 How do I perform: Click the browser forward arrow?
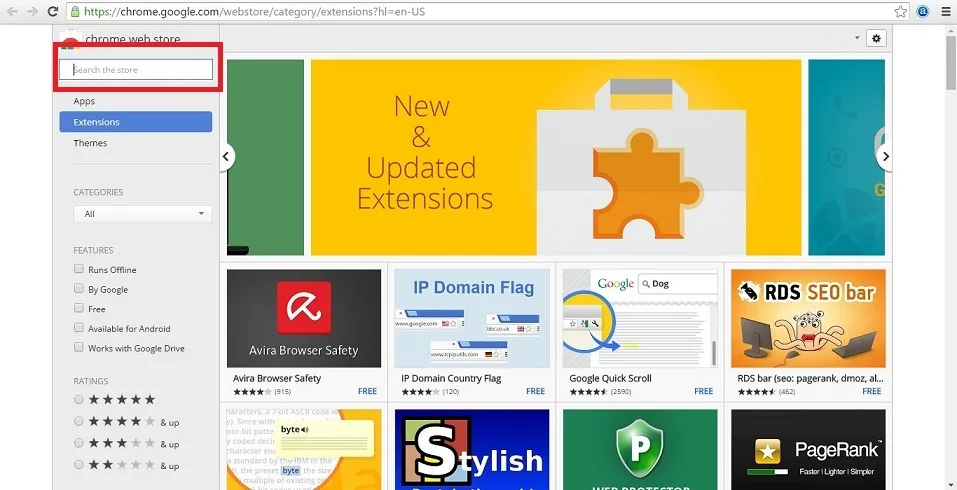(32, 12)
